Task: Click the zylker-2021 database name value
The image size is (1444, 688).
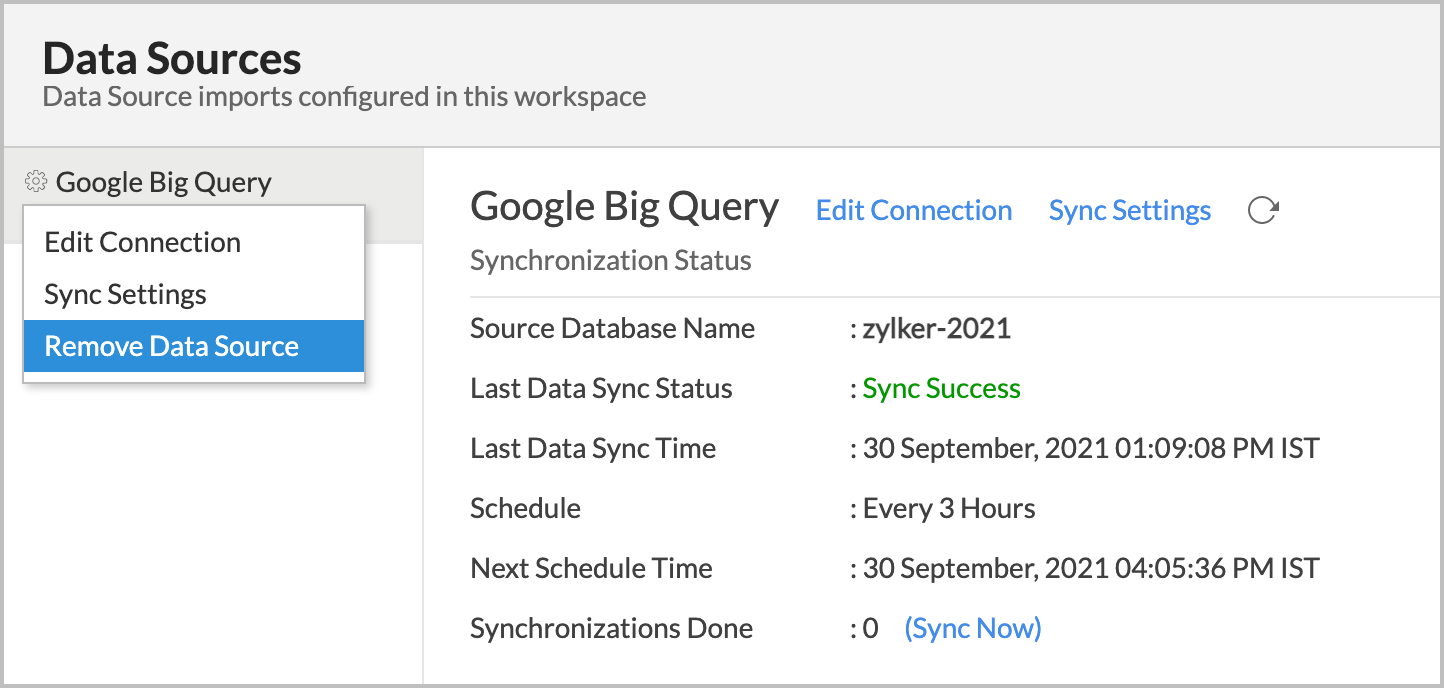Action: pos(937,329)
